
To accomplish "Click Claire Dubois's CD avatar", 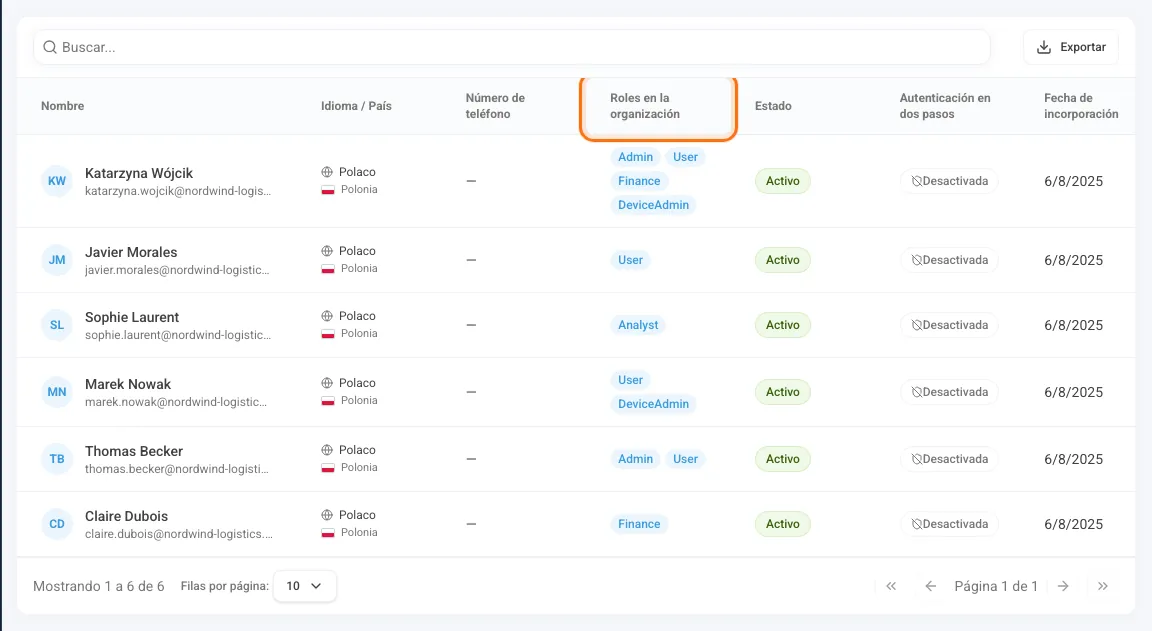I will (x=57, y=524).
